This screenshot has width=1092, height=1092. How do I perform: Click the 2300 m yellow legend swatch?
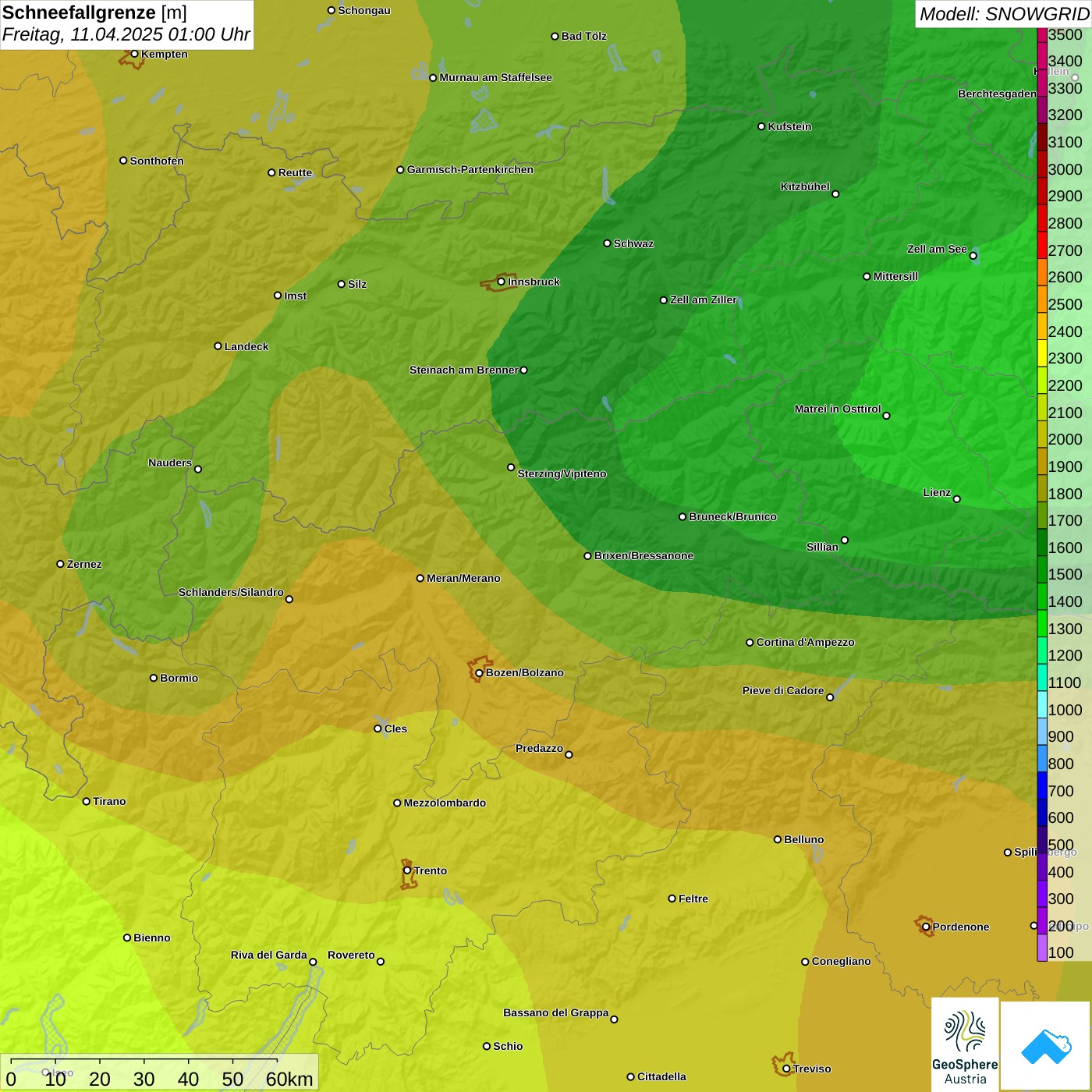click(1041, 353)
